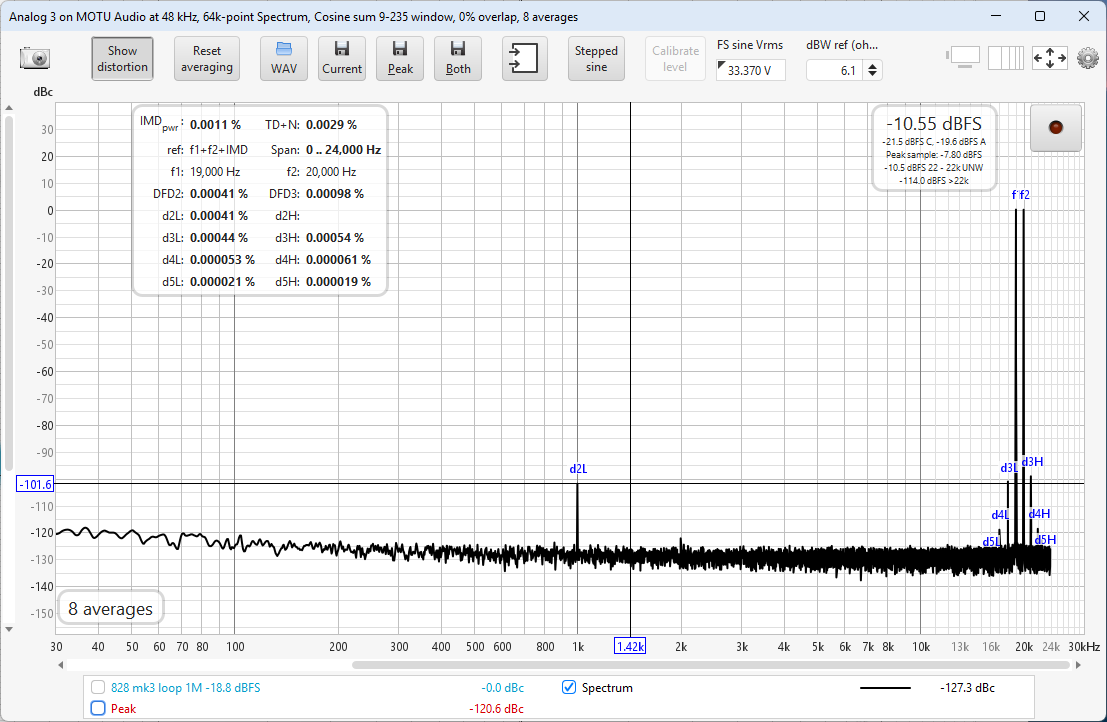
Task: Click the dBW ref value field
Action: 834,71
